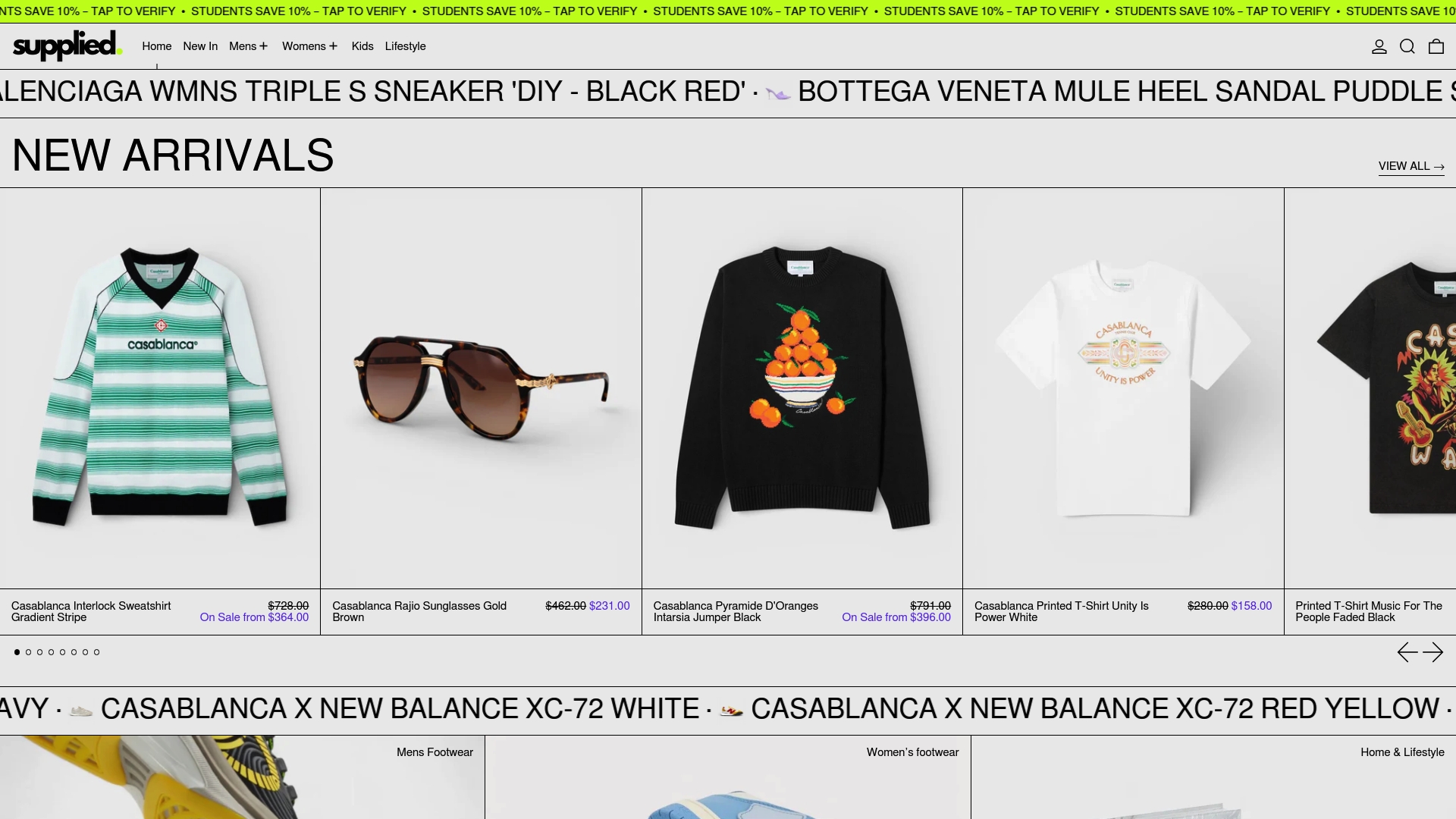Click the purple heel icon in marquee
Image resolution: width=1456 pixels, height=819 pixels.
778,94
